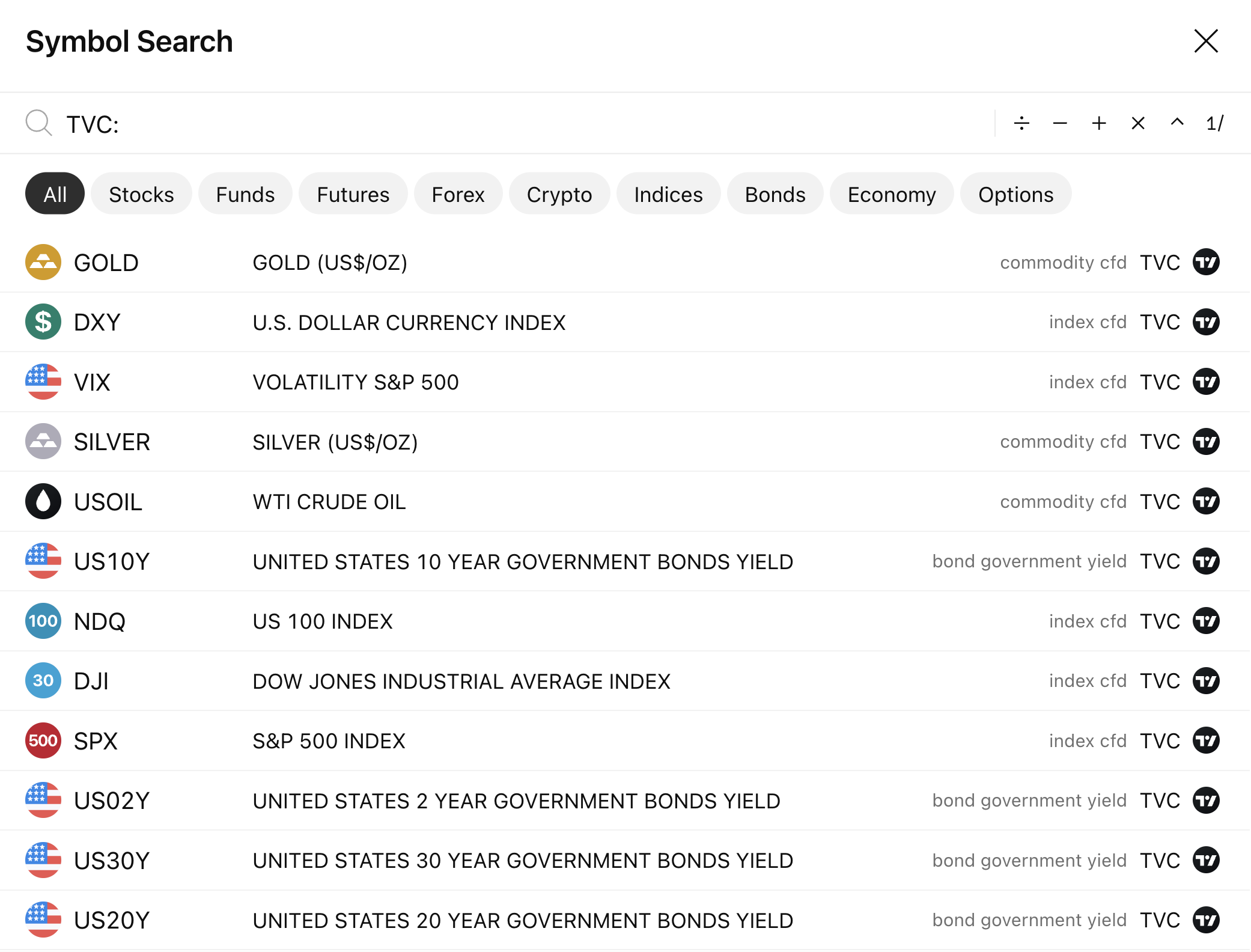Switch to the Indices filter
This screenshot has width=1251, height=952.
(x=668, y=194)
